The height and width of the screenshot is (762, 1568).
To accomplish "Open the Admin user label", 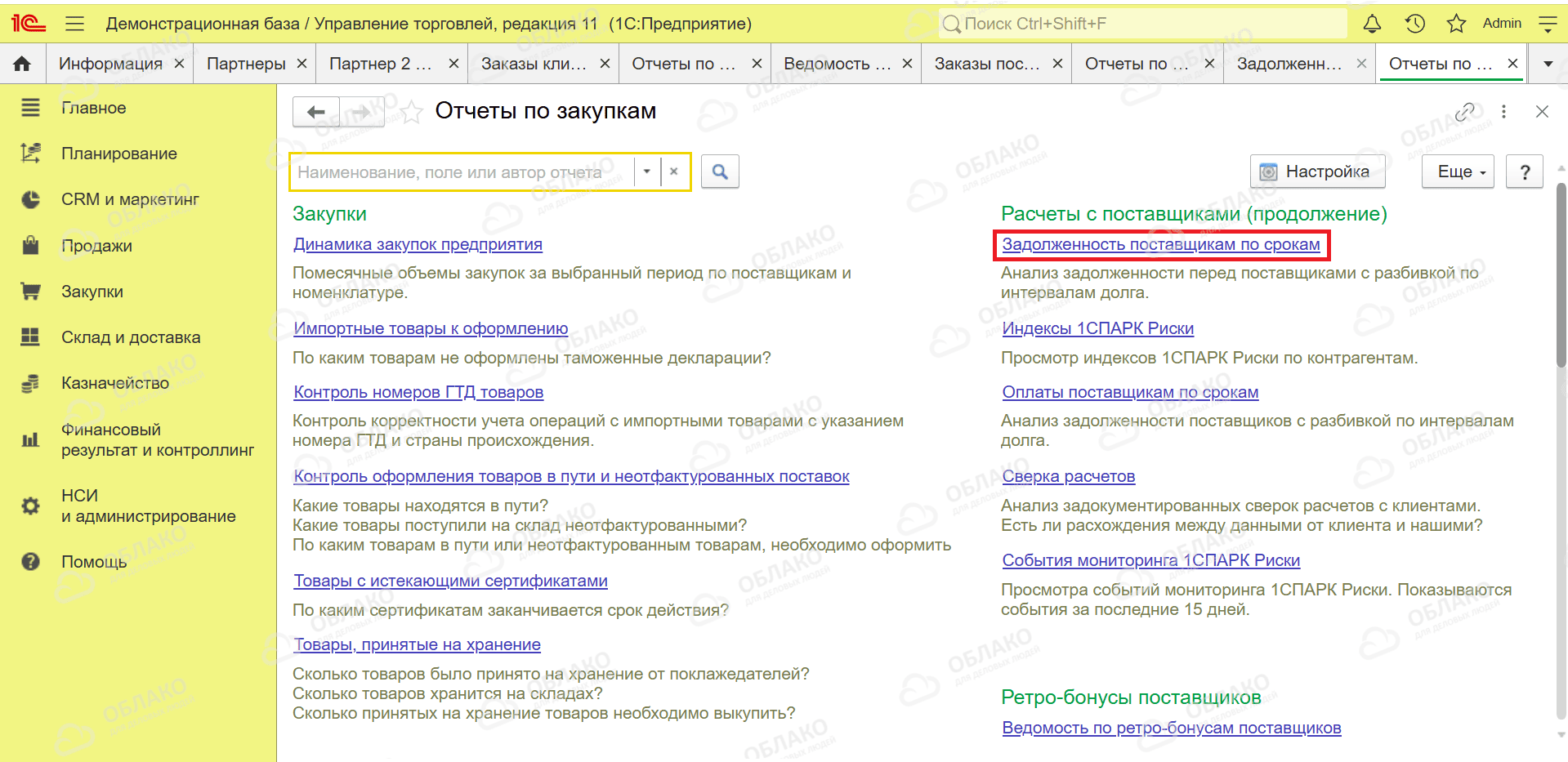I will pos(1502,24).
